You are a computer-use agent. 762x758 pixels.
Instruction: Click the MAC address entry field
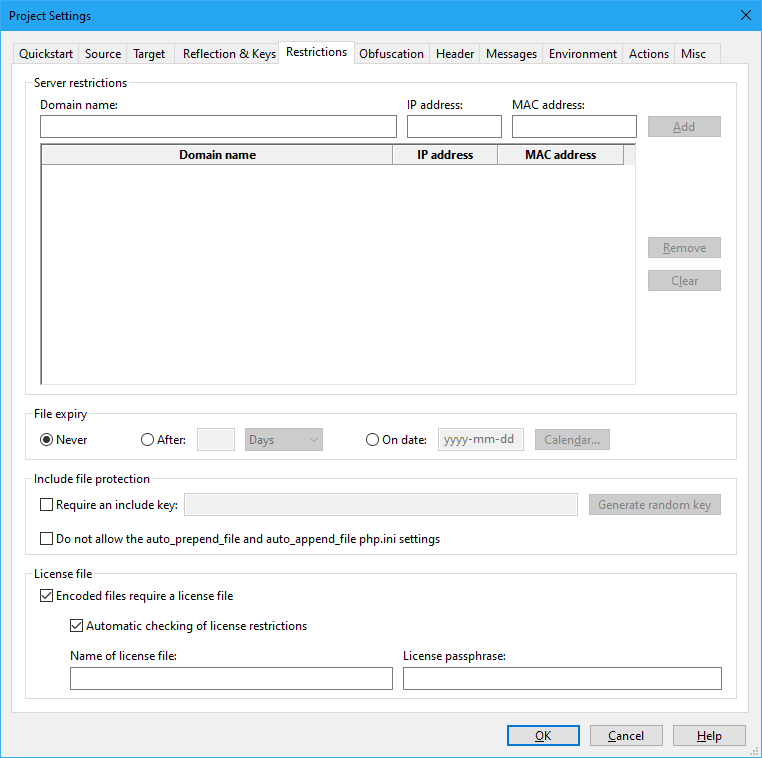[x=574, y=127]
